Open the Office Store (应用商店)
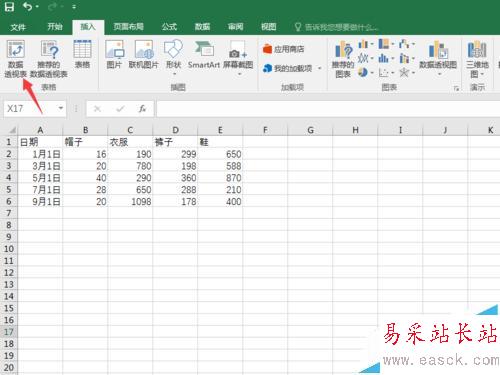 click(x=283, y=49)
